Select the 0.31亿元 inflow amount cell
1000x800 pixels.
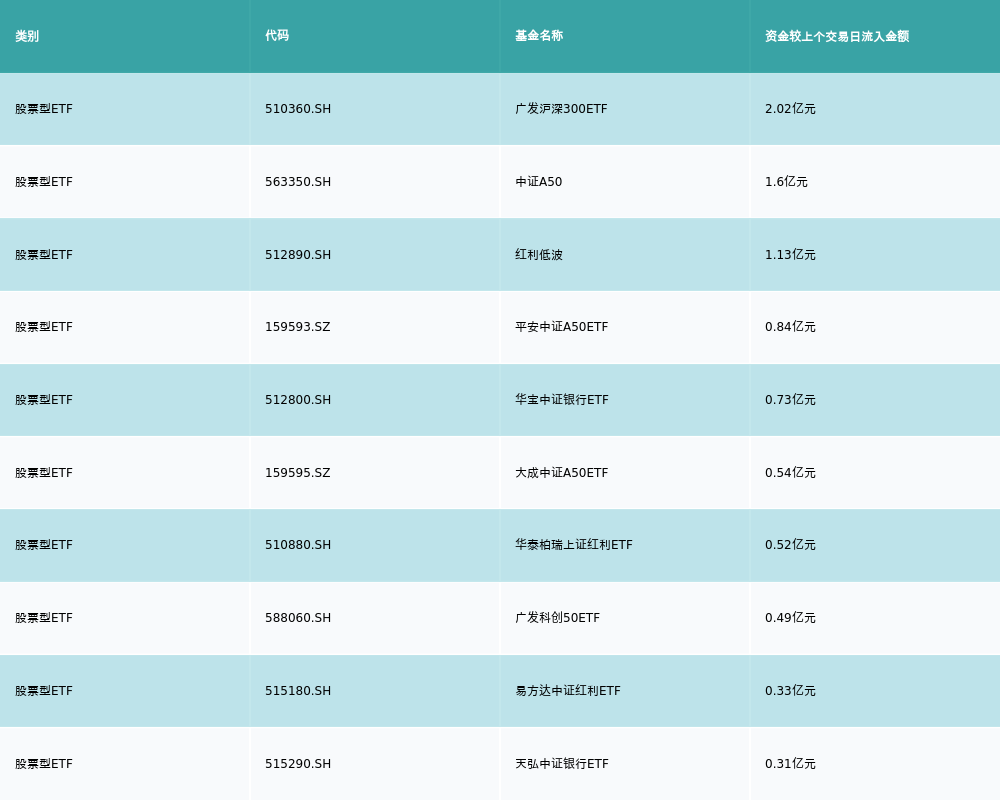click(x=790, y=764)
